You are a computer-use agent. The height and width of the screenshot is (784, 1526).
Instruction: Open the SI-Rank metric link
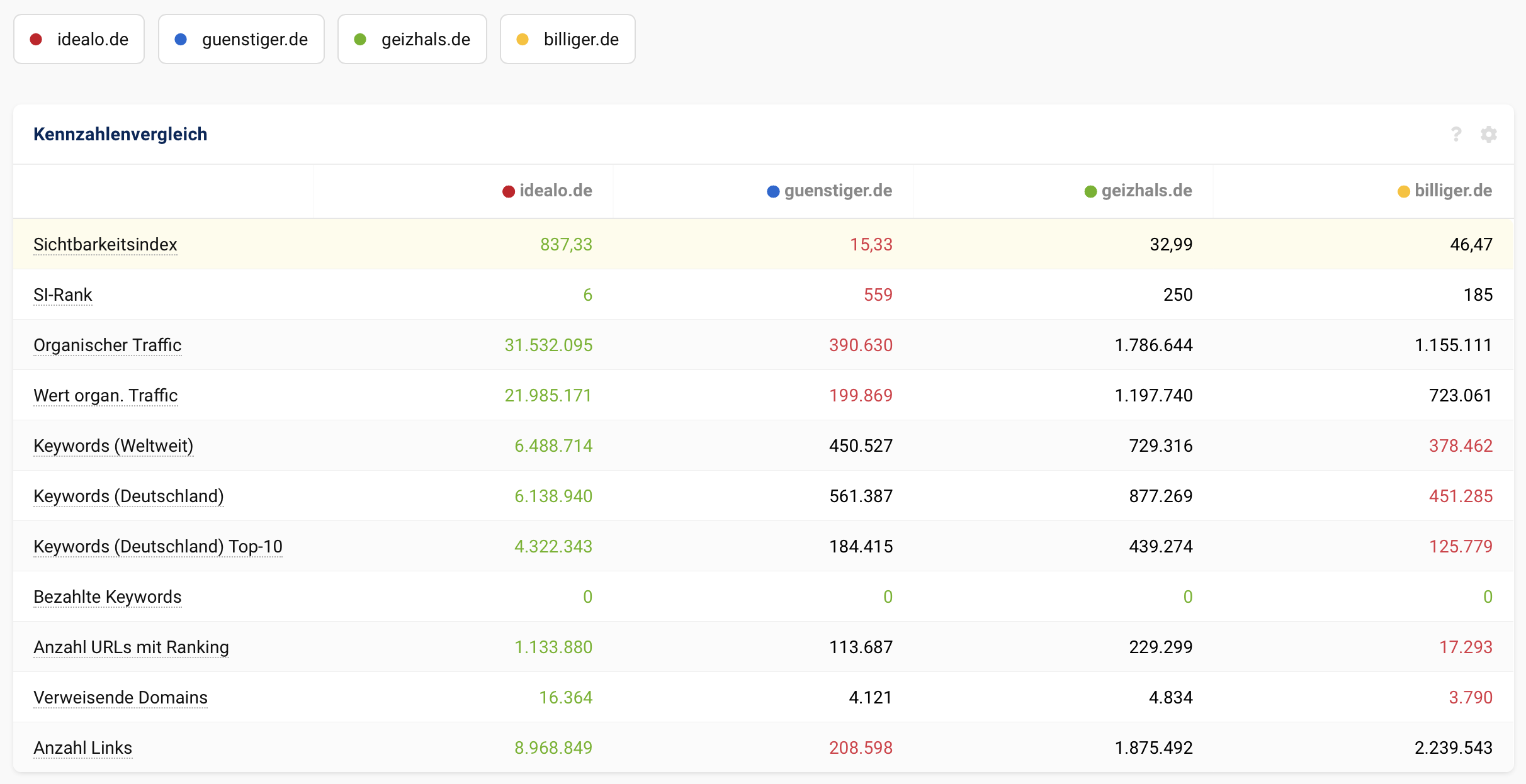[63, 294]
